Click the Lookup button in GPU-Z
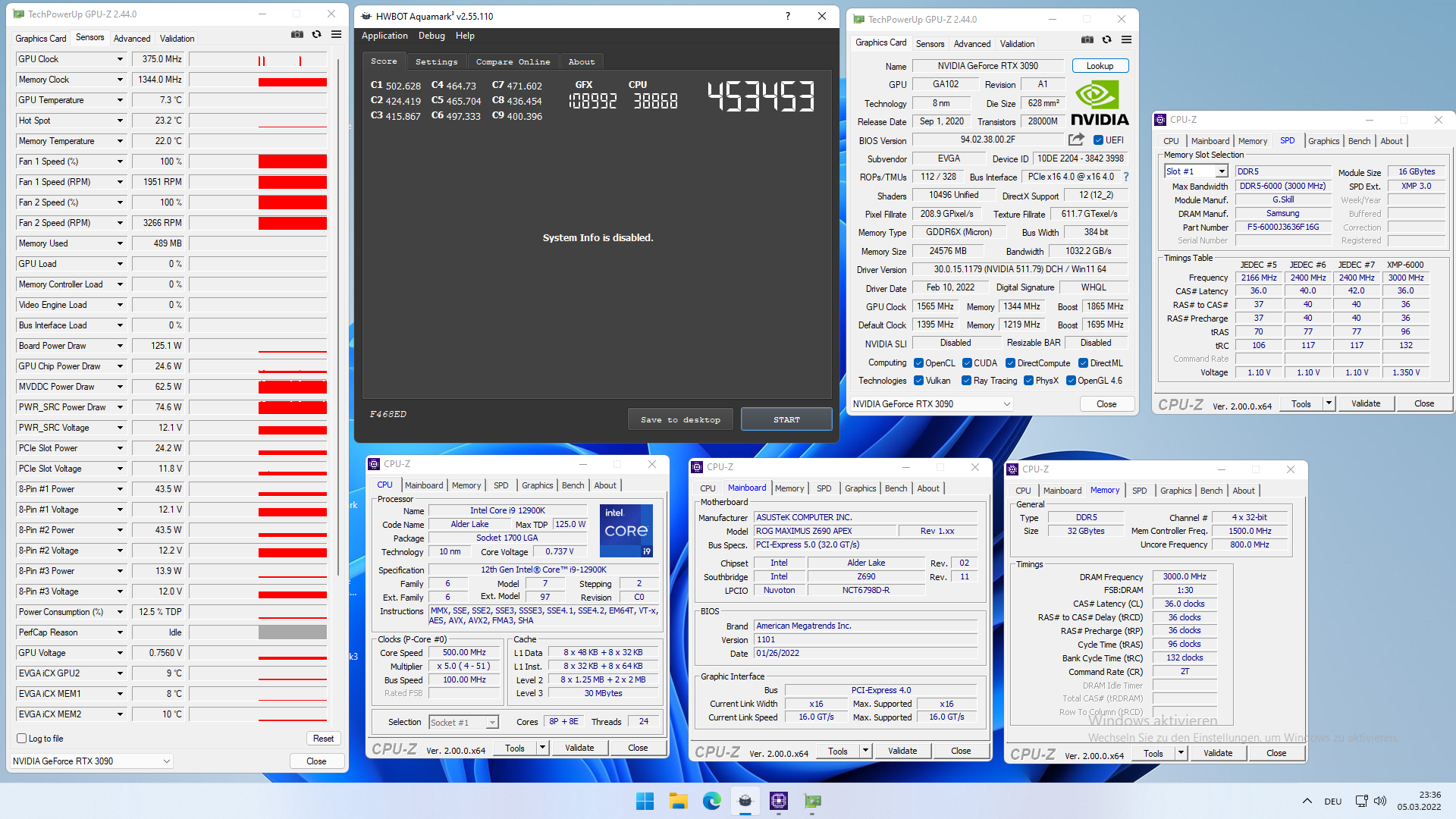The width and height of the screenshot is (1456, 819). coord(1100,66)
